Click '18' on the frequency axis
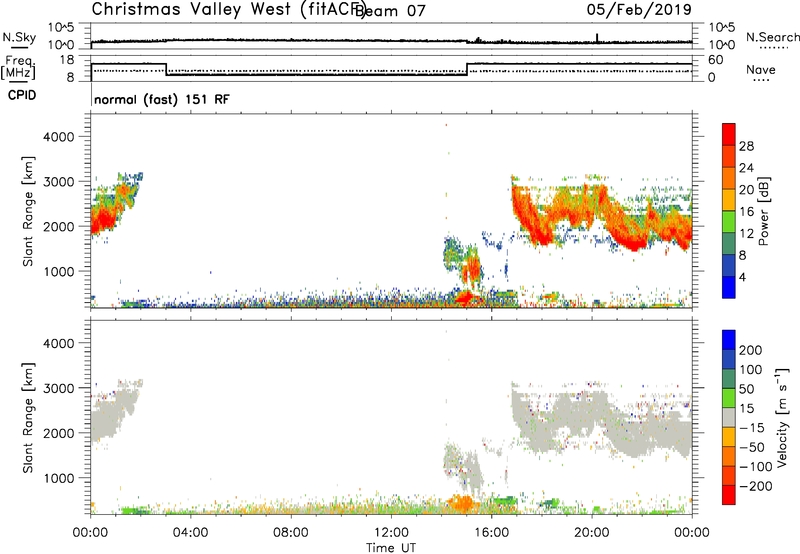The width and height of the screenshot is (800, 554). pyautogui.click(x=68, y=60)
